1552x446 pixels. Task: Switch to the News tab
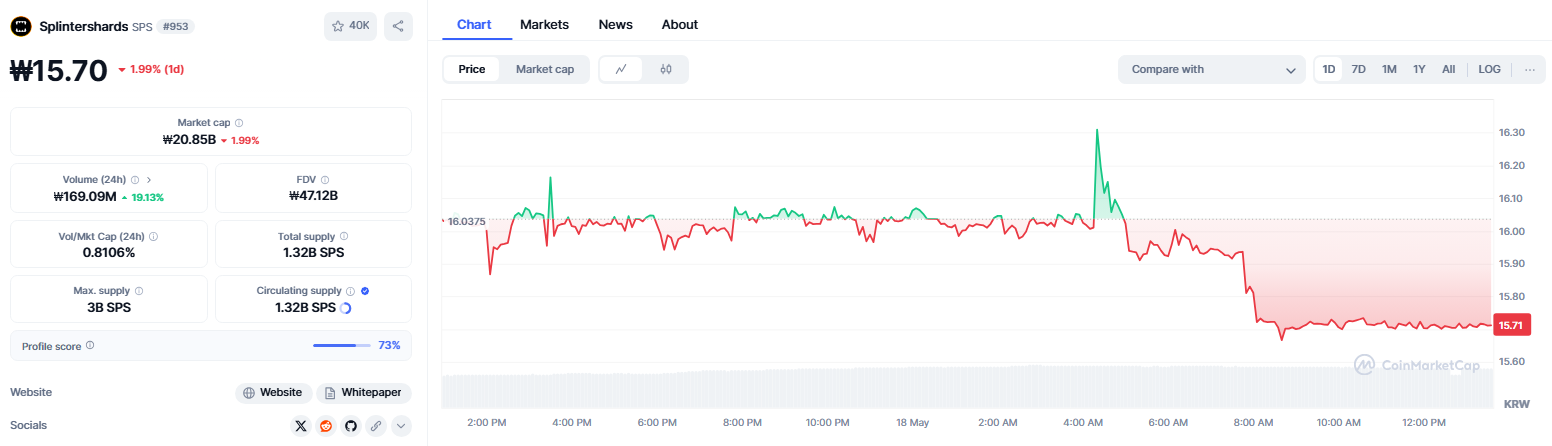pos(615,24)
